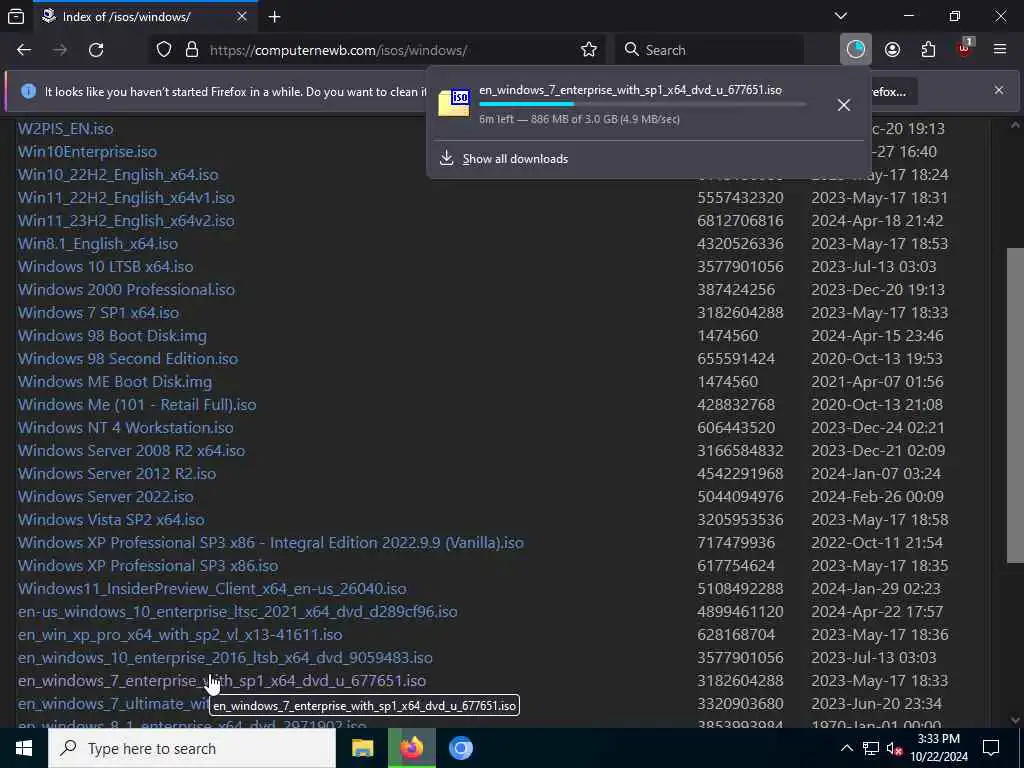Click the Firefox taskbar icon
1024x768 pixels.
click(411, 748)
